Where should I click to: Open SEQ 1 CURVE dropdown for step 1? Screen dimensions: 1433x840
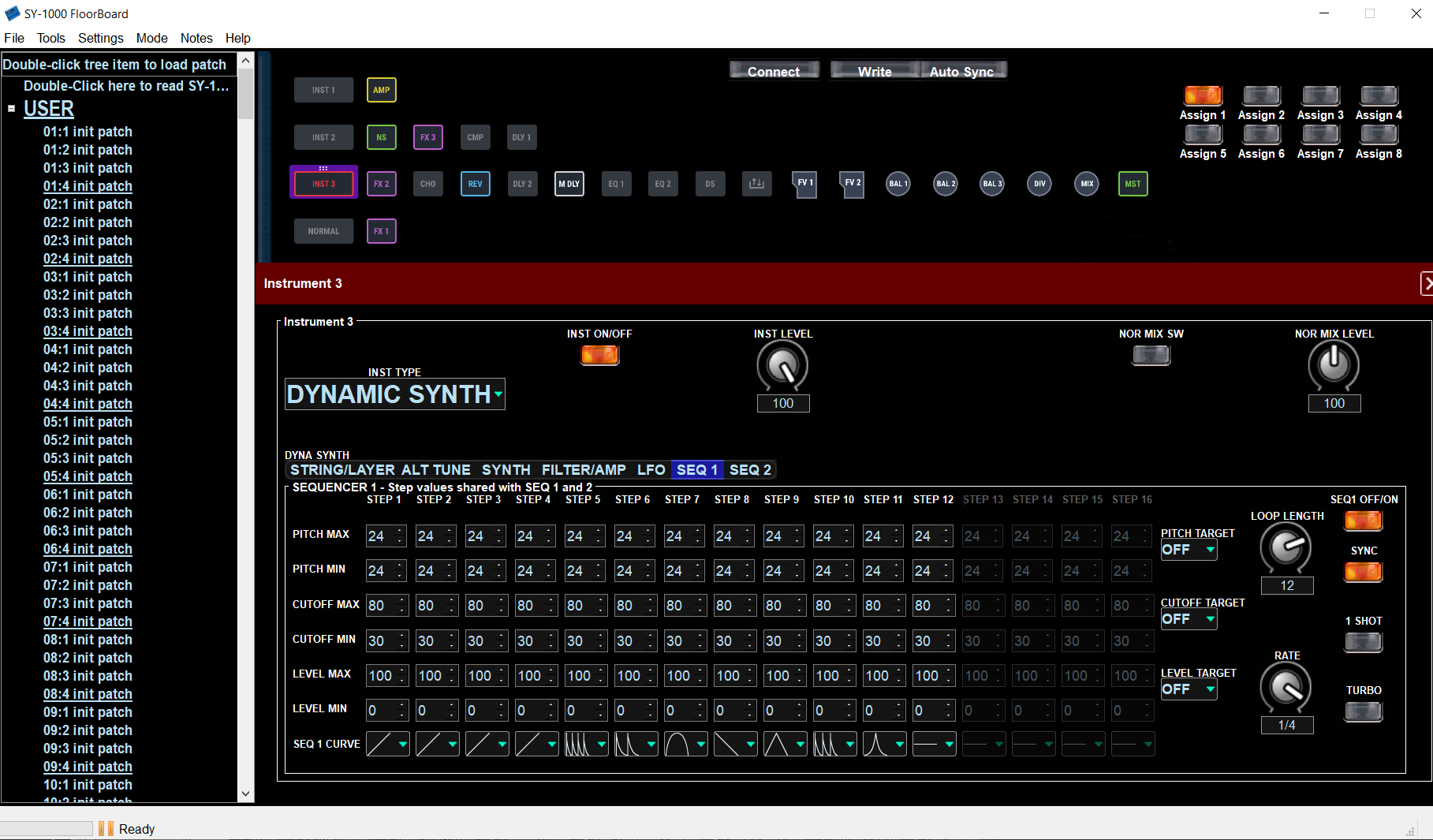pyautogui.click(x=387, y=744)
